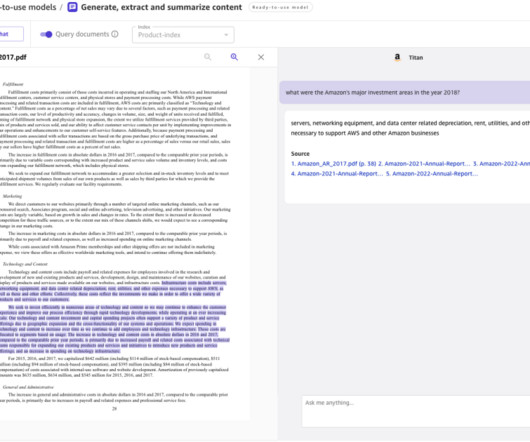Click the Ready-to-use model badge
This screenshot has width=530, height=442.
coord(281,7)
